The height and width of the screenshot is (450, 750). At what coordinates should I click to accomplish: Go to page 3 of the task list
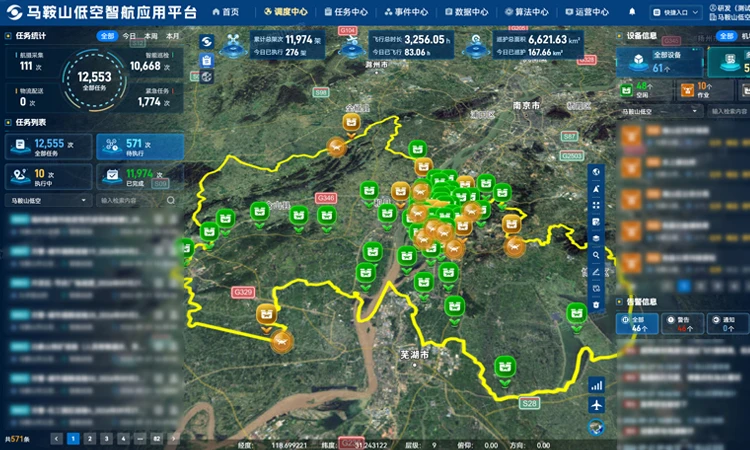pyautogui.click(x=106, y=438)
